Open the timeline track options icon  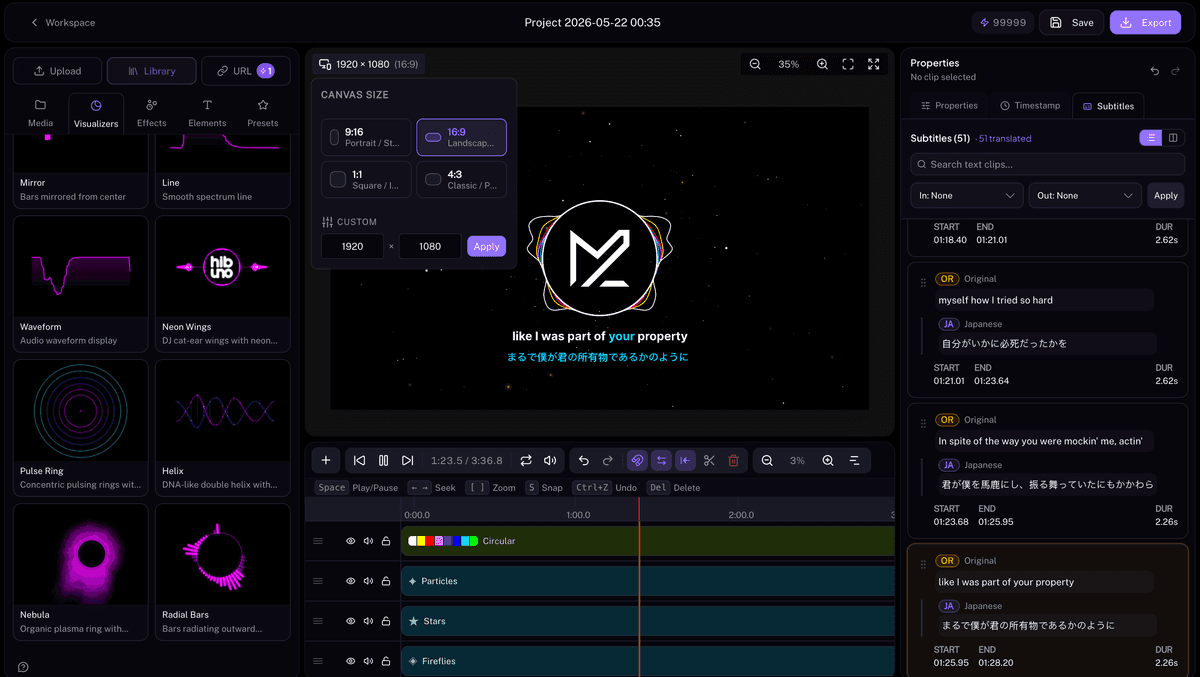coord(855,460)
